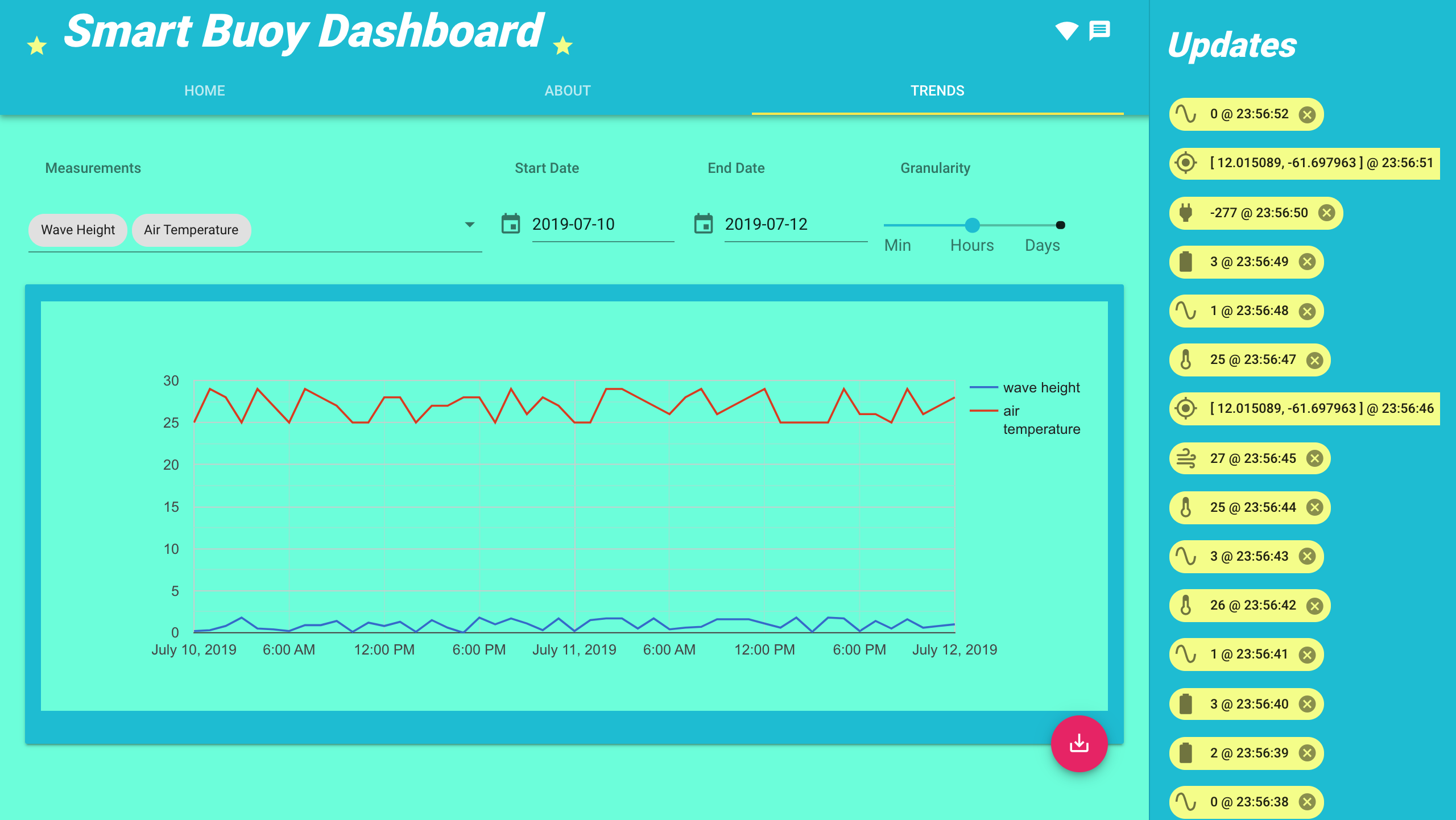
Task: Open the Start Date calendar picker
Action: coord(510,224)
